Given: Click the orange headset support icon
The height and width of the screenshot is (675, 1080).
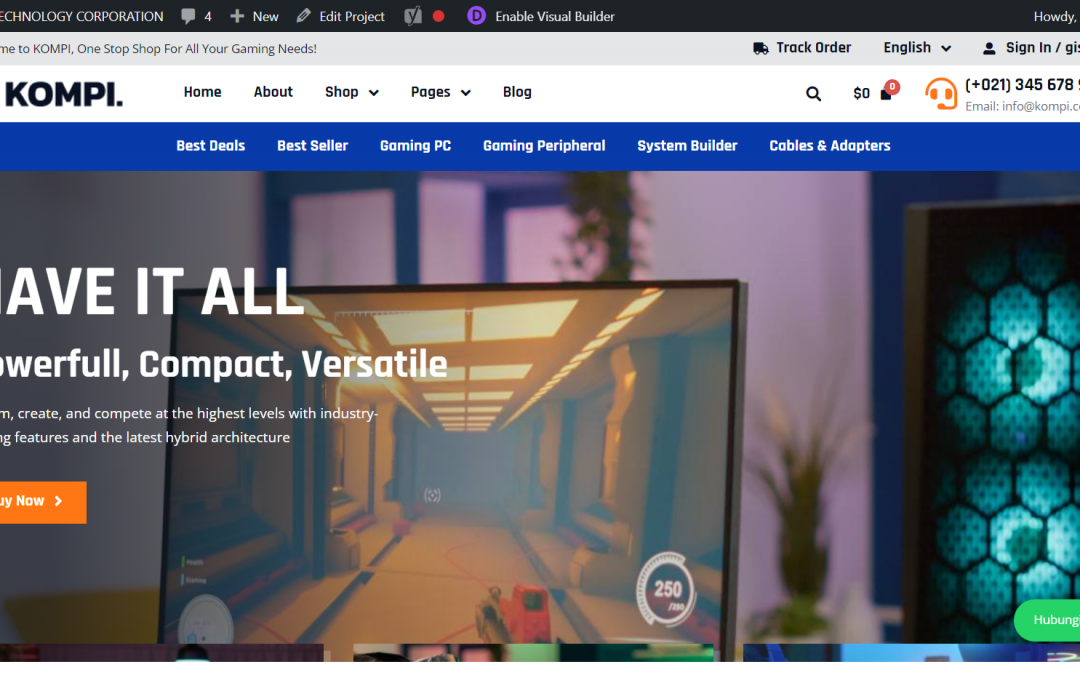Looking at the screenshot, I should point(940,93).
